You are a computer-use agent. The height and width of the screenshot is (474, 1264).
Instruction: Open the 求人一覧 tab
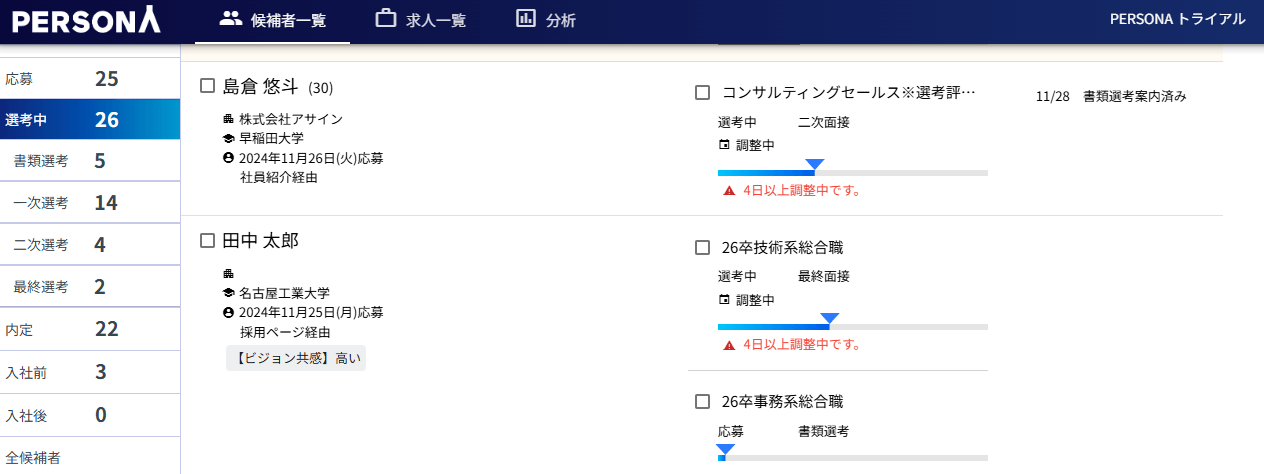(420, 20)
